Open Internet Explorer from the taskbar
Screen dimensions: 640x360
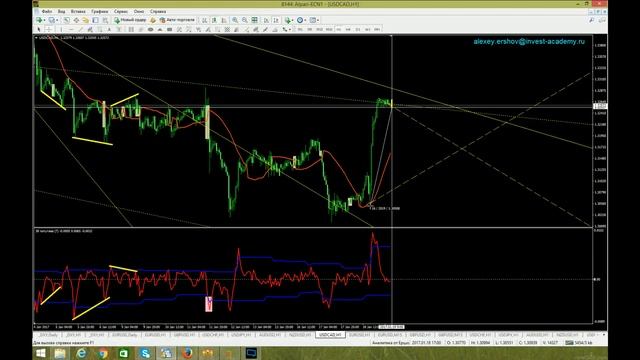[82, 353]
